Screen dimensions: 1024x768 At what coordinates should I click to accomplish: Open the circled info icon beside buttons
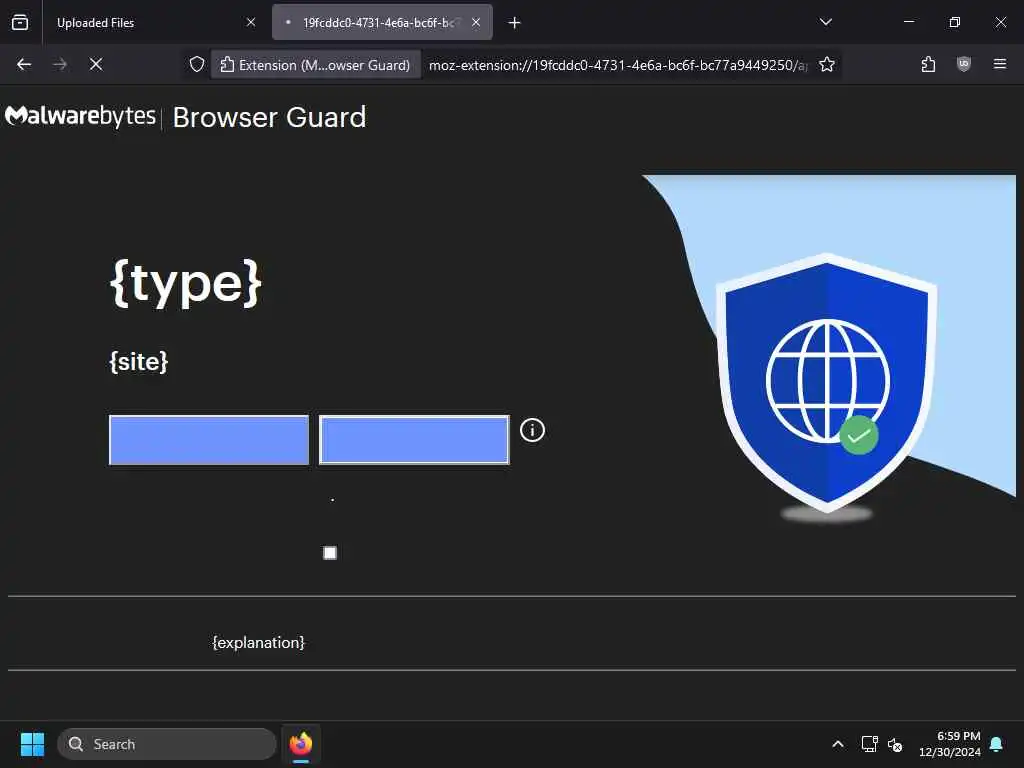point(532,430)
